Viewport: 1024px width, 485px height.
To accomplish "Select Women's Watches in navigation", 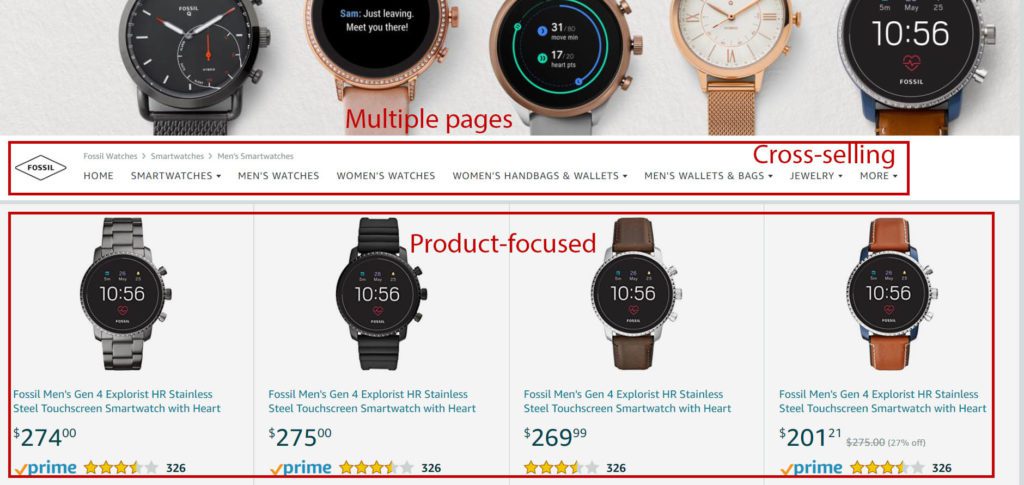I will tap(385, 176).
